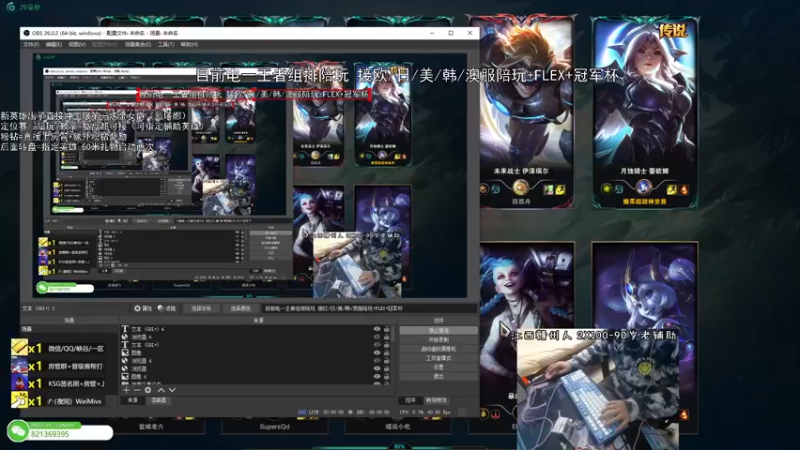Viewport: 800px width, 450px height.
Task: Open the 工具(T) menu
Action: click(x=165, y=45)
